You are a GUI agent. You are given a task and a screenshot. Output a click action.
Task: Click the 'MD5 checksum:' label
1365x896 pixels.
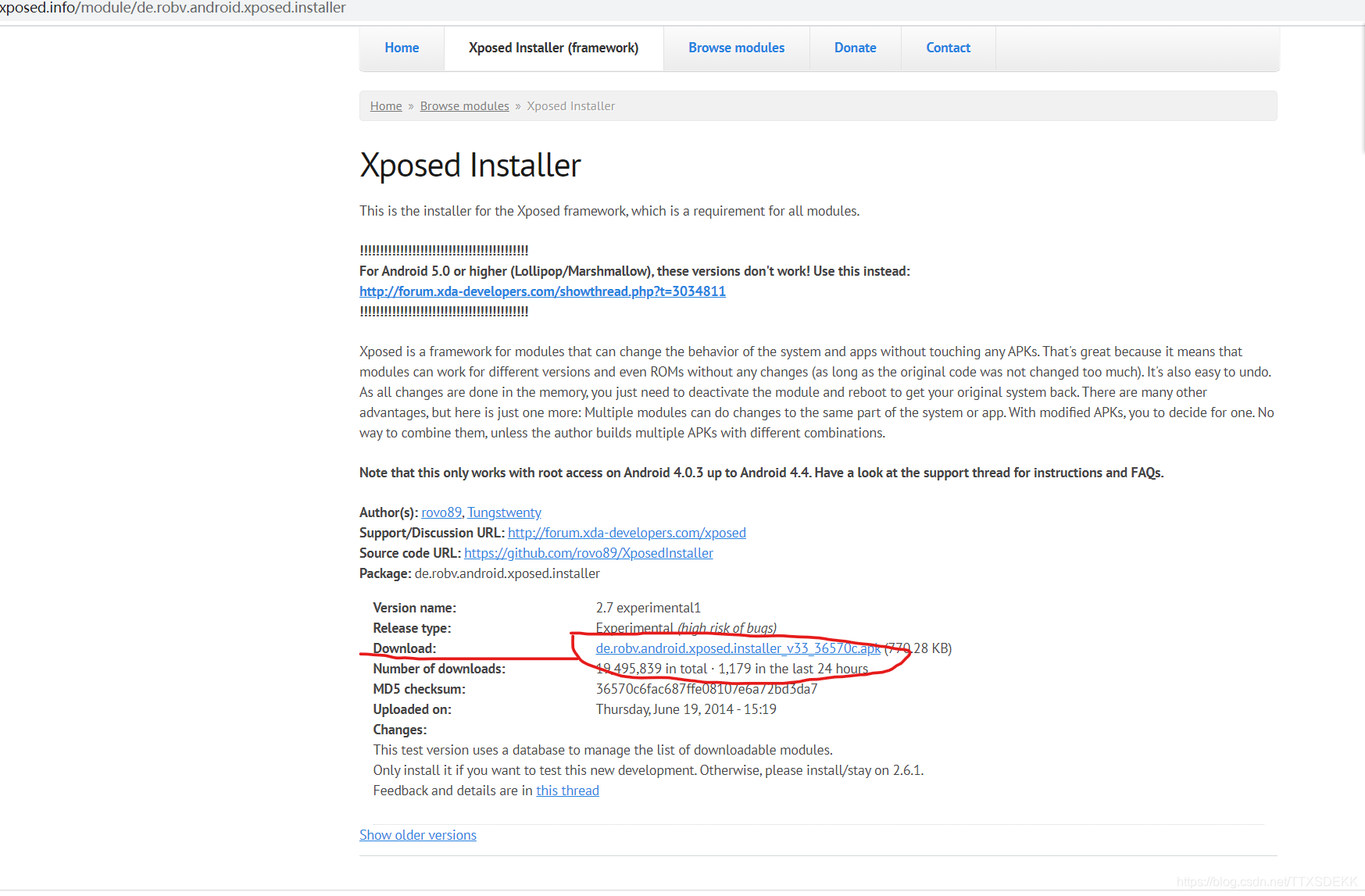(419, 689)
